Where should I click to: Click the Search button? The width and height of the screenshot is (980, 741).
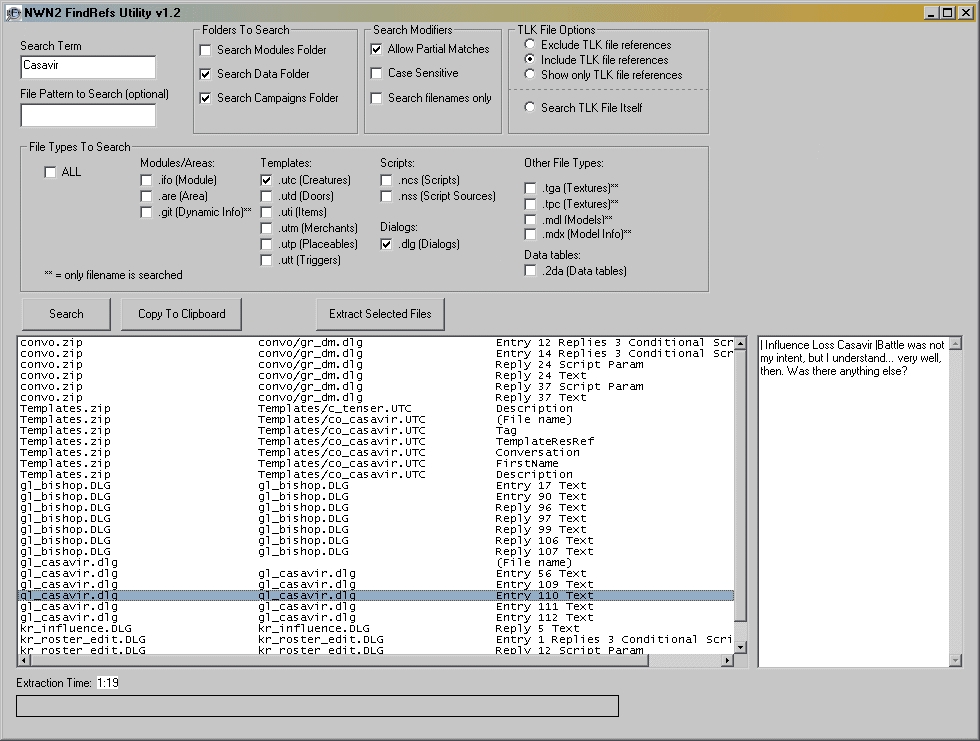click(66, 314)
